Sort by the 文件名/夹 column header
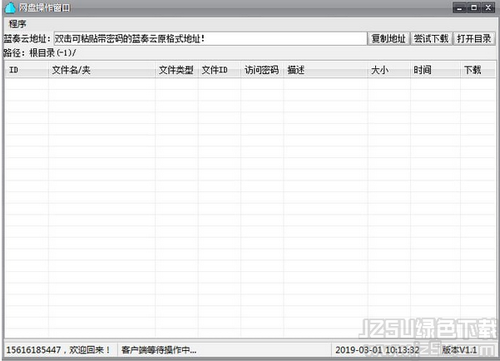 point(102,70)
